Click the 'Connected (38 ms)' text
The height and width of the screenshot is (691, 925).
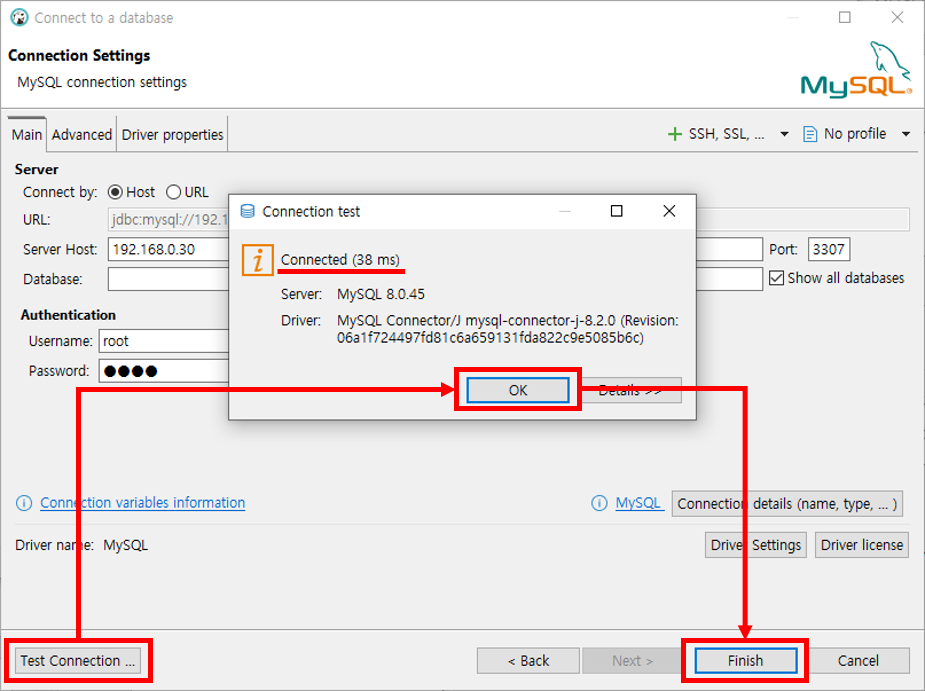[340, 260]
